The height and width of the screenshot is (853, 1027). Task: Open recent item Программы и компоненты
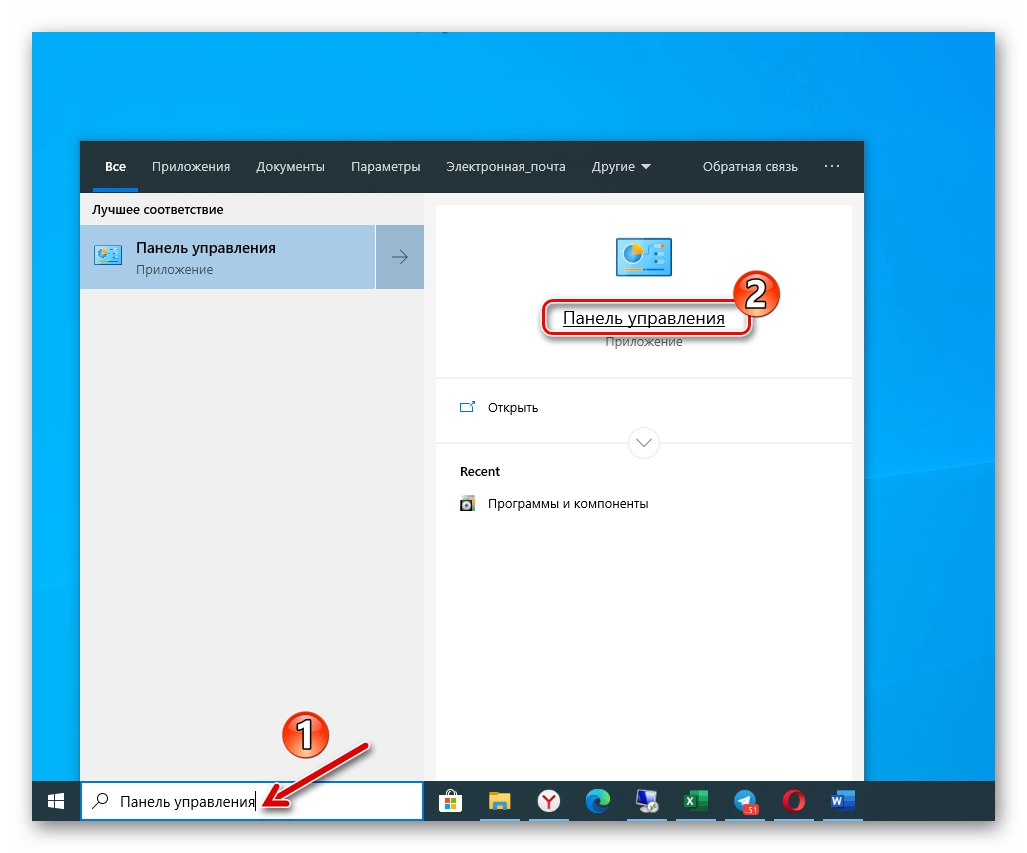(568, 504)
